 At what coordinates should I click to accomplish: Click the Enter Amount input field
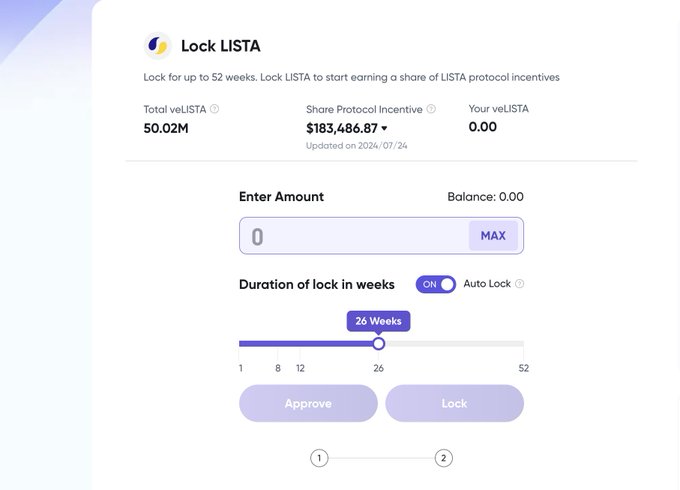point(352,236)
